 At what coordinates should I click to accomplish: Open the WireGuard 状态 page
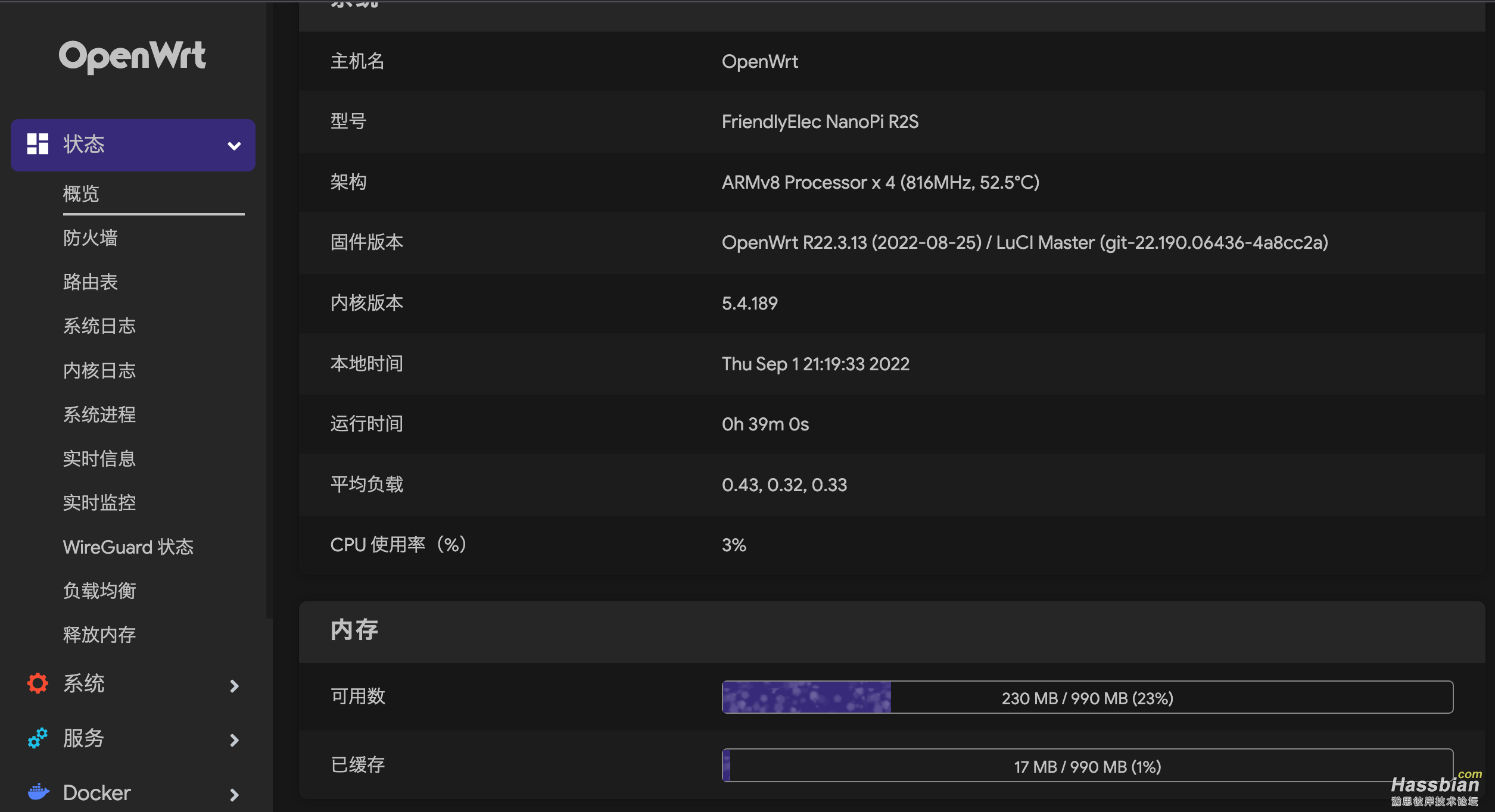coord(128,546)
